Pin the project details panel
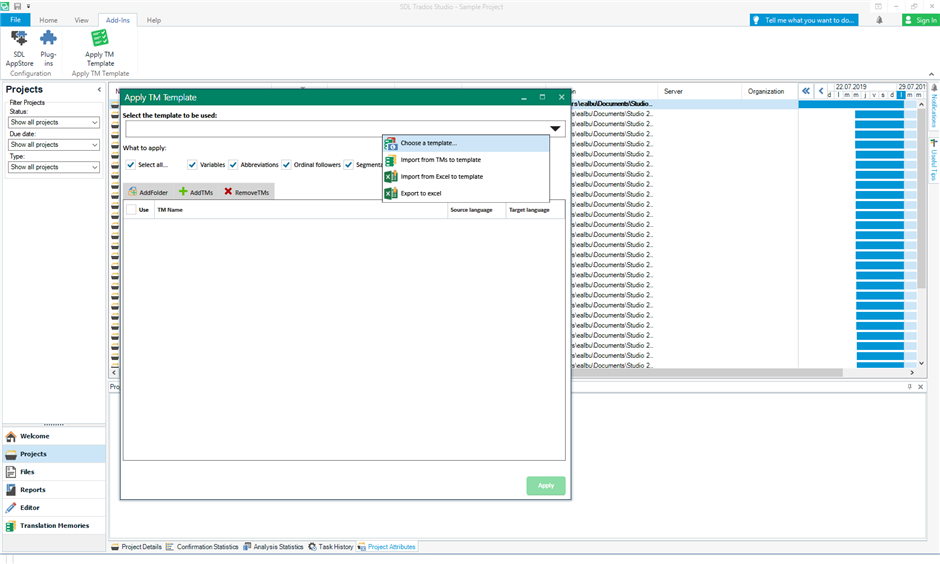The width and height of the screenshot is (940, 564). click(909, 387)
